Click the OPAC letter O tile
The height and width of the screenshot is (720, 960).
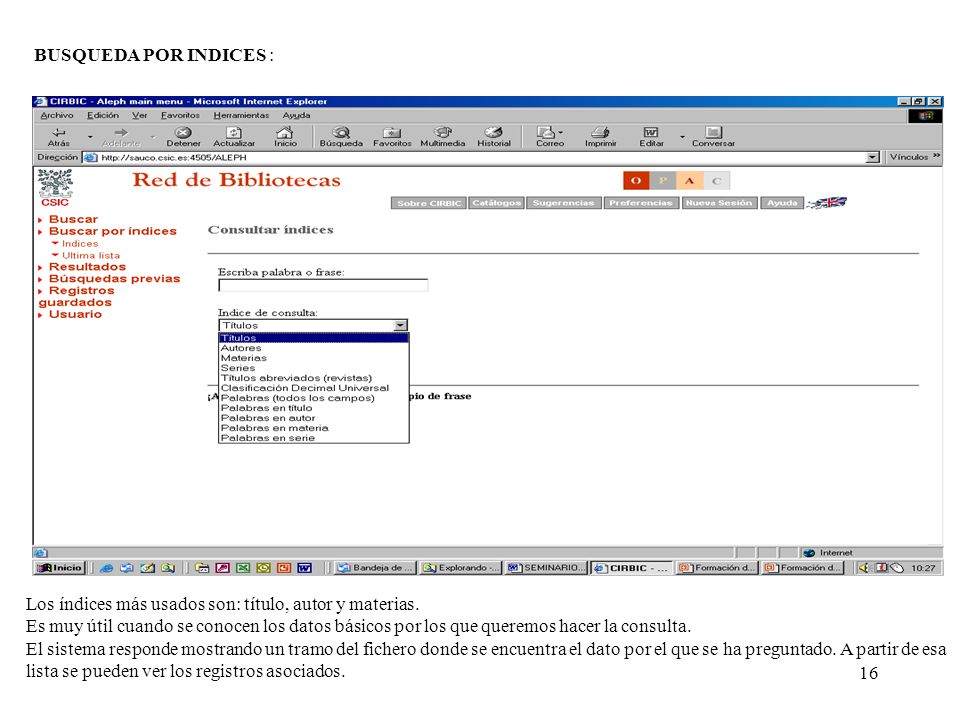(x=636, y=181)
